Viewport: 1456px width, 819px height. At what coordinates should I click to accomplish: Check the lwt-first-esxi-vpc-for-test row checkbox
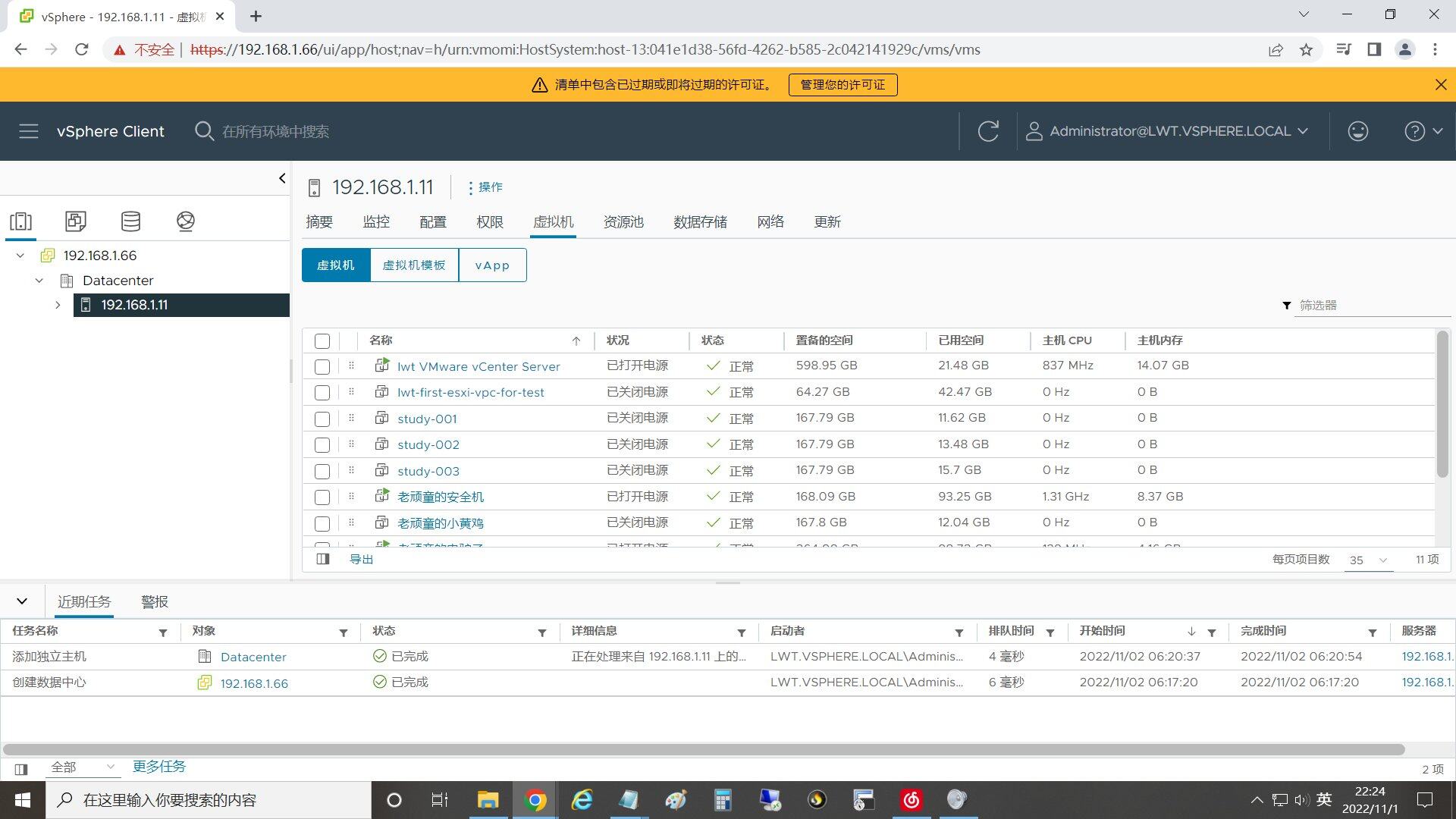tap(322, 393)
